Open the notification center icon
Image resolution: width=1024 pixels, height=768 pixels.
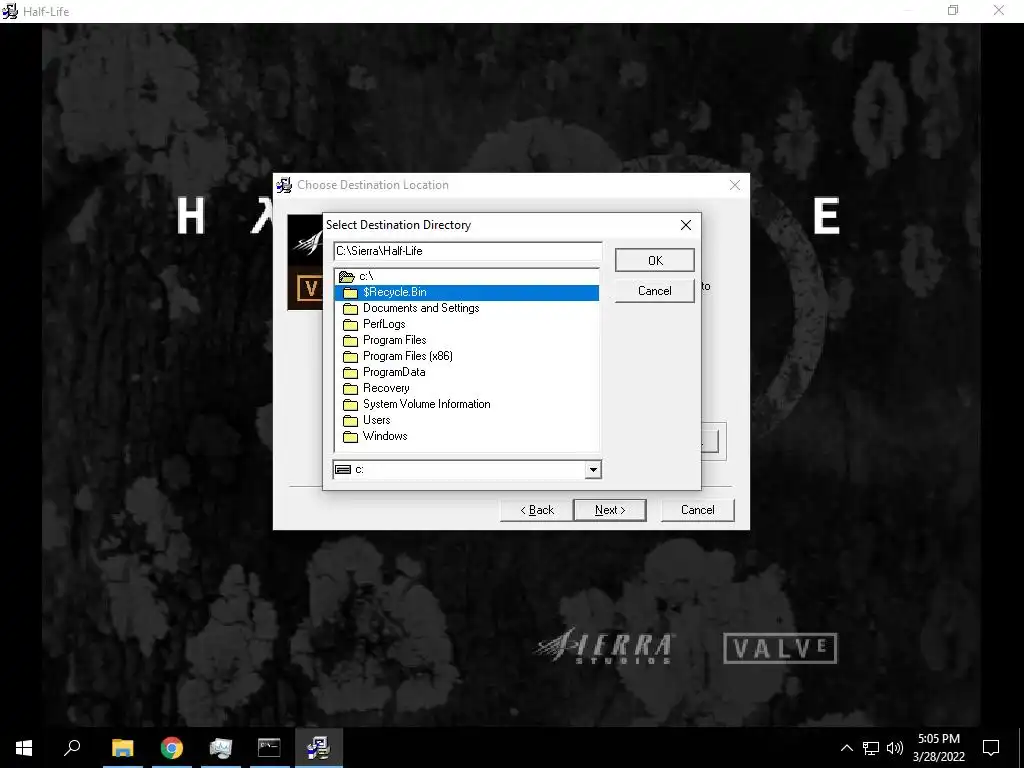pyautogui.click(x=991, y=748)
